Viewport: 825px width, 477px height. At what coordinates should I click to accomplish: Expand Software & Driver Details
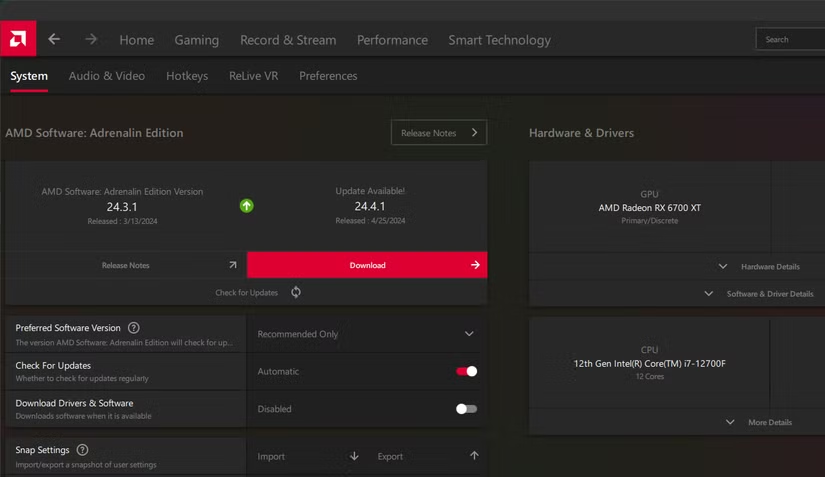click(x=760, y=294)
